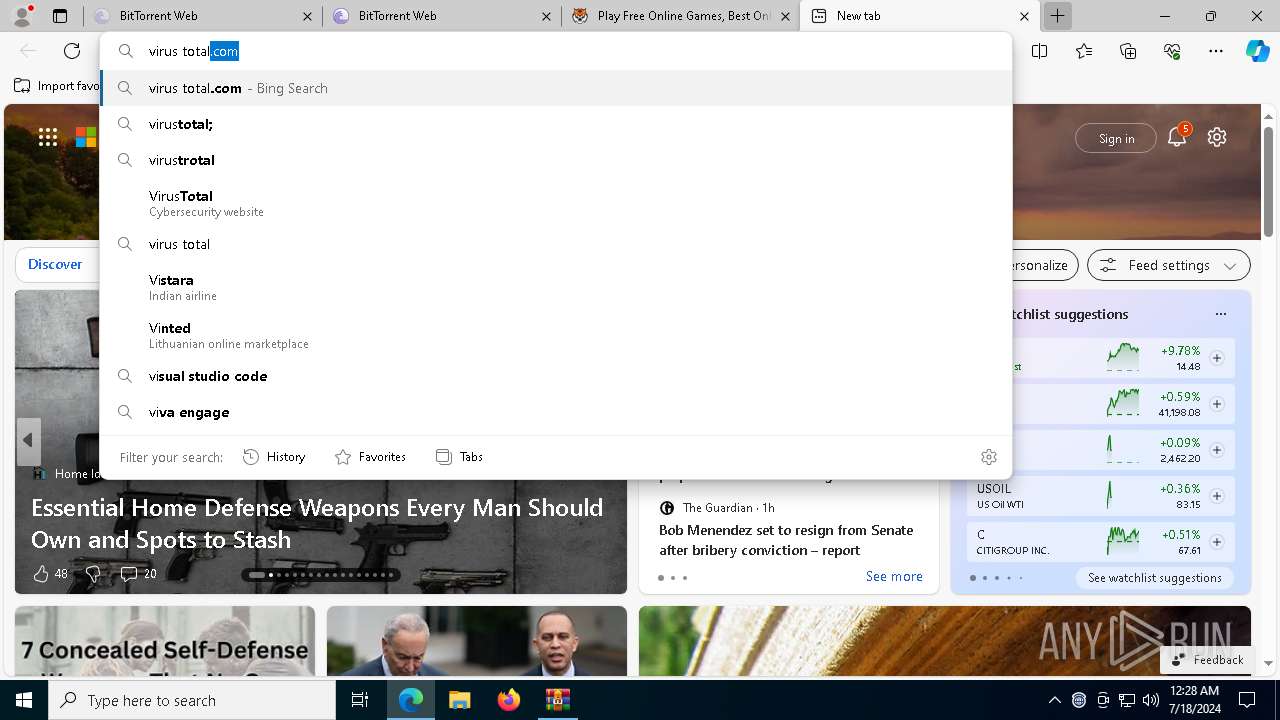Image resolution: width=1280 pixels, height=720 pixels.
Task: Select the Discover feed tab
Action: coord(55,265)
